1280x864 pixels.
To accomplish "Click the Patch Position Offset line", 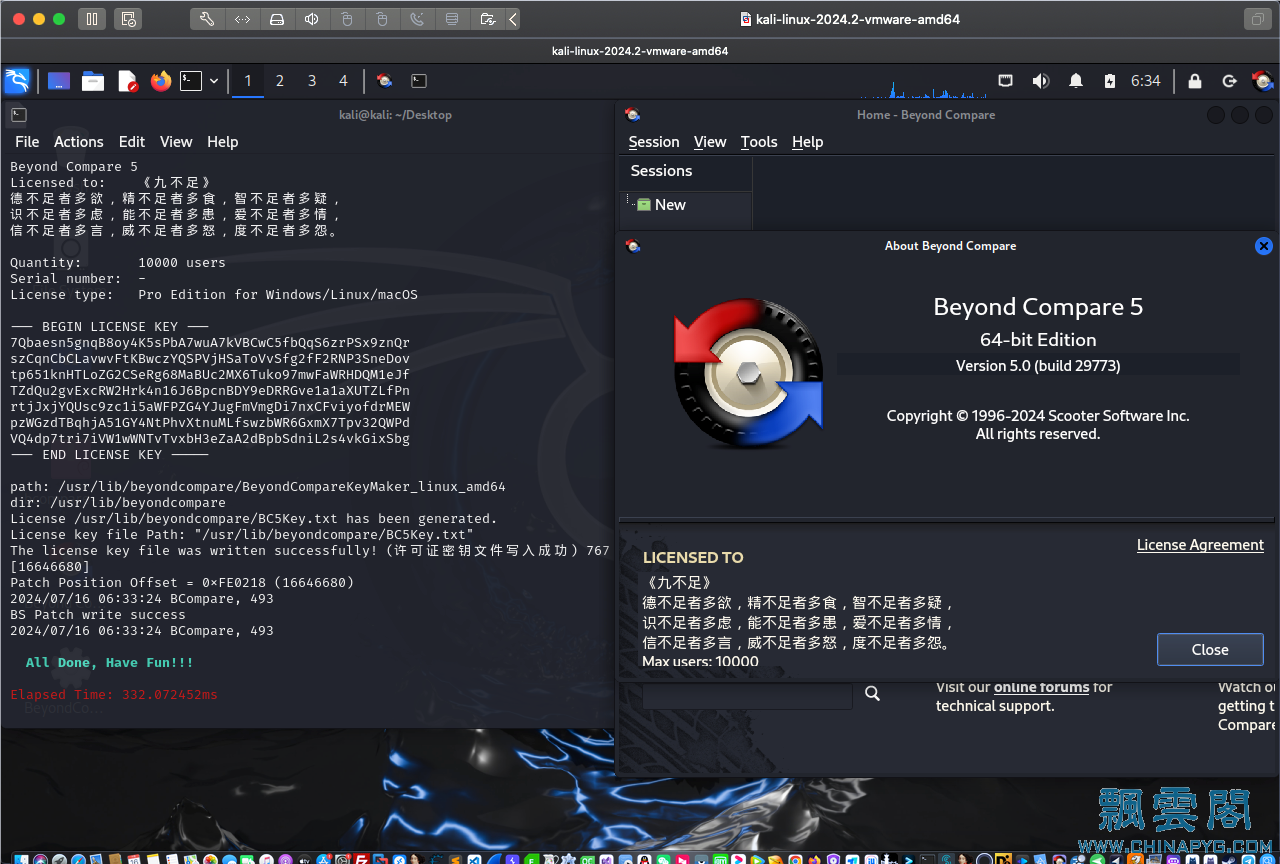I will click(x=182, y=583).
